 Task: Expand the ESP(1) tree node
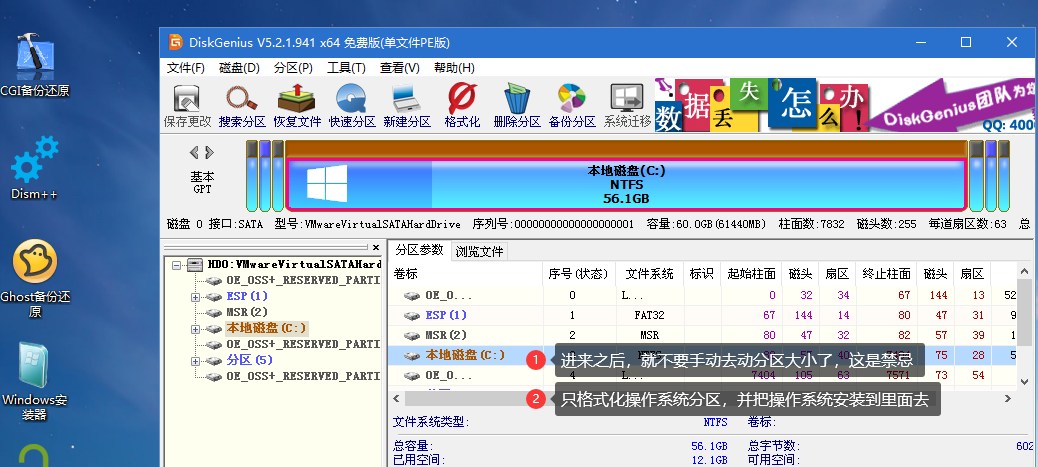[x=195, y=297]
